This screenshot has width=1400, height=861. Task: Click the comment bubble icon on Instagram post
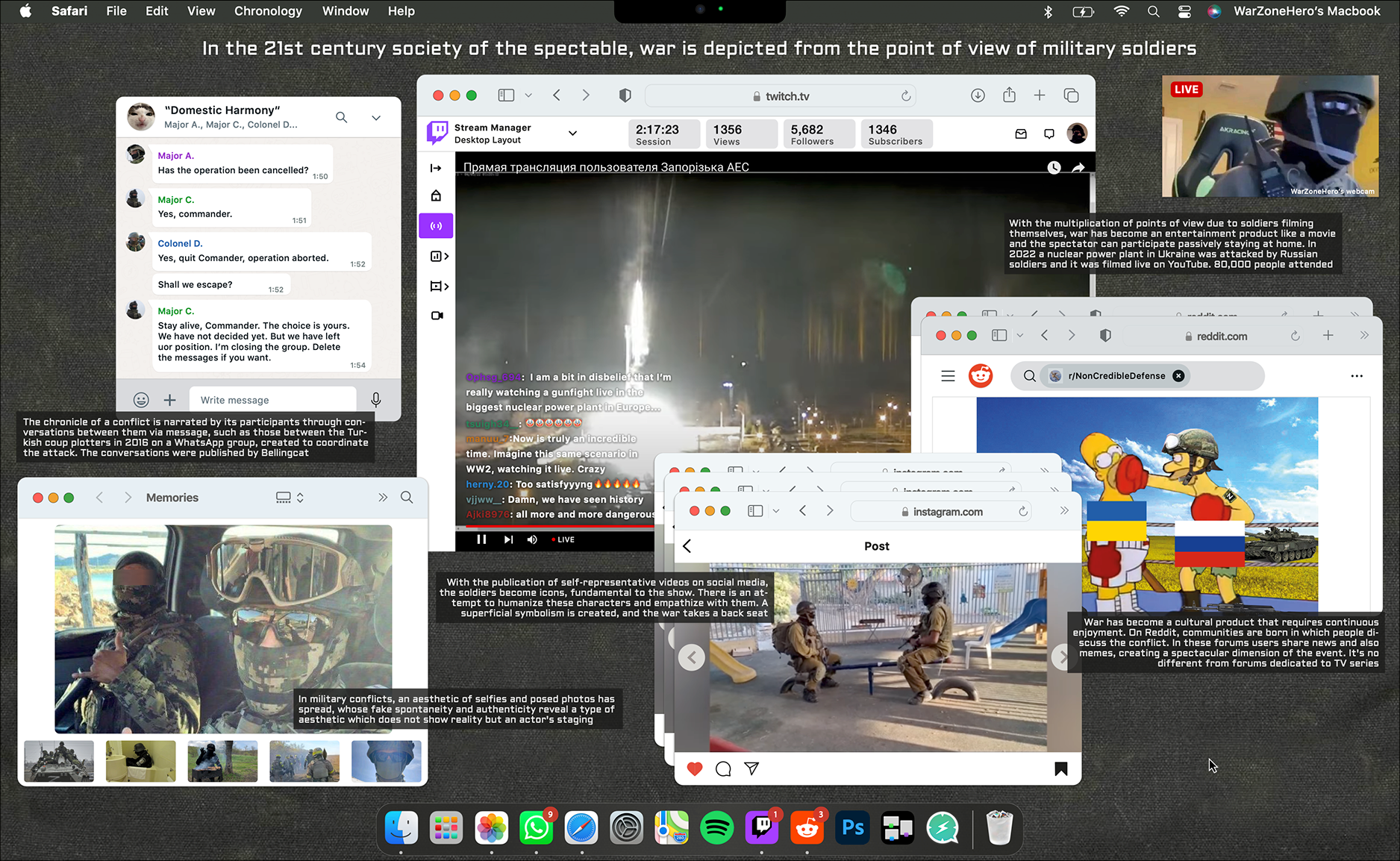(722, 768)
